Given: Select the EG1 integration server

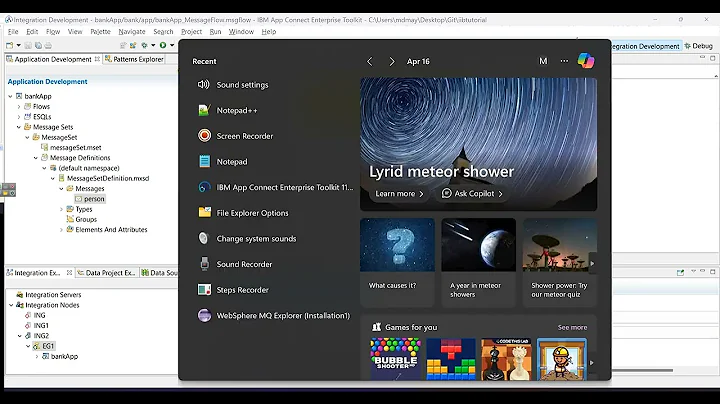Looking at the screenshot, I should click(x=44, y=346).
